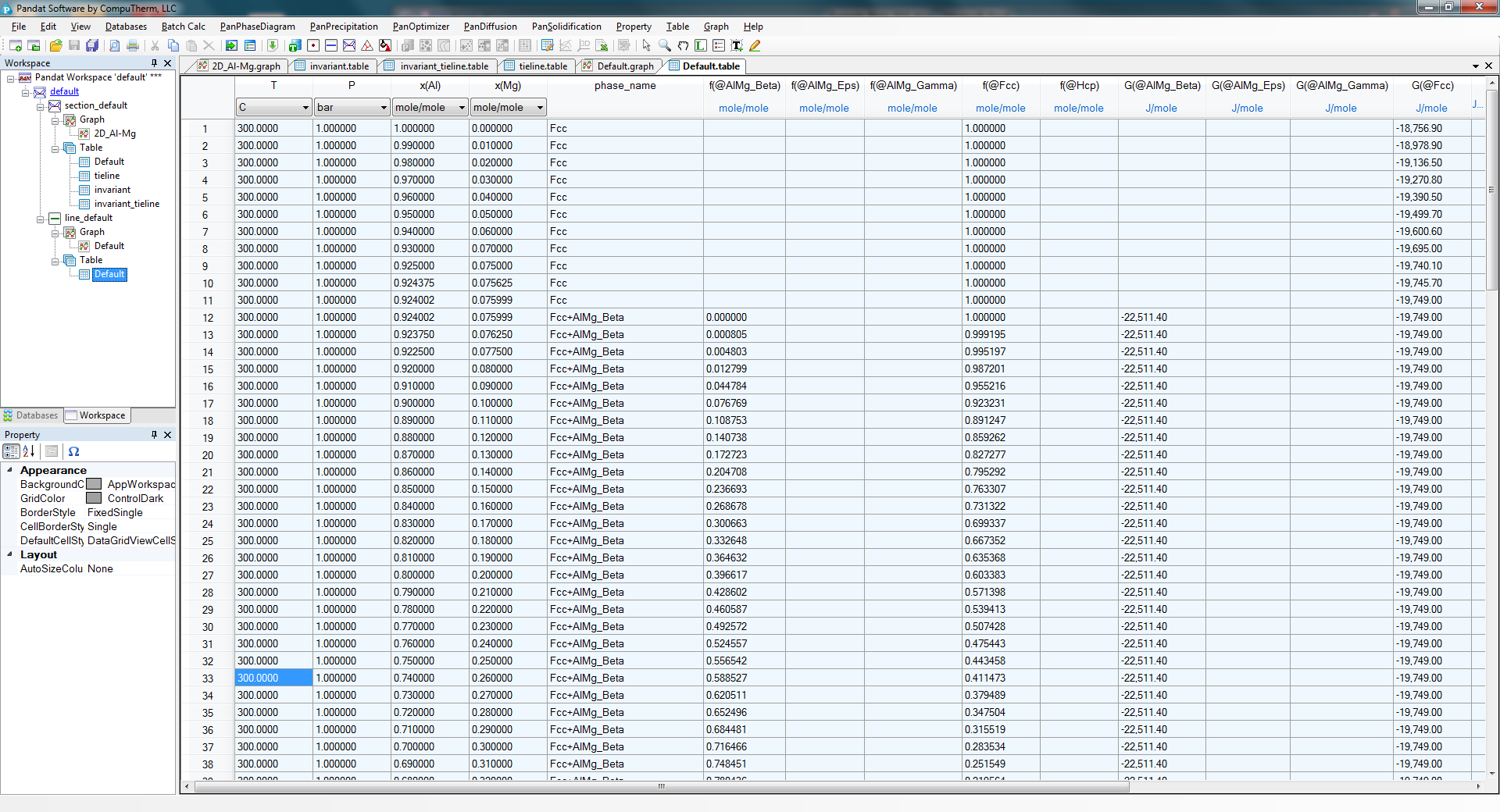Select the zoom magnifier tool

coord(665,46)
